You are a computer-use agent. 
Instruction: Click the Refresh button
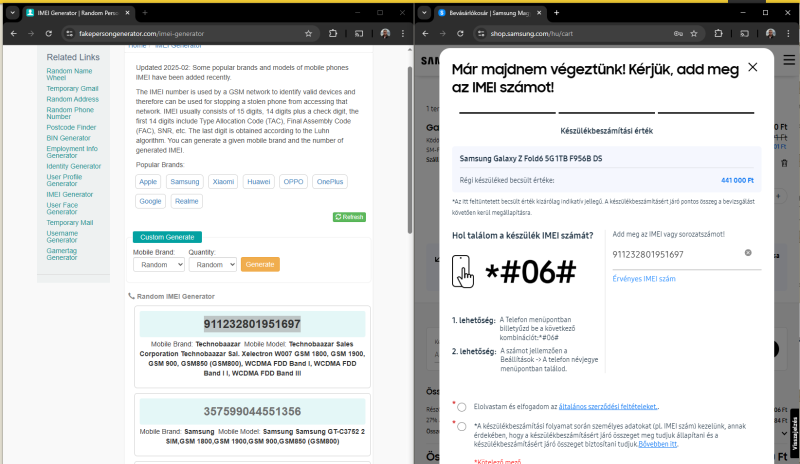[x=349, y=217]
